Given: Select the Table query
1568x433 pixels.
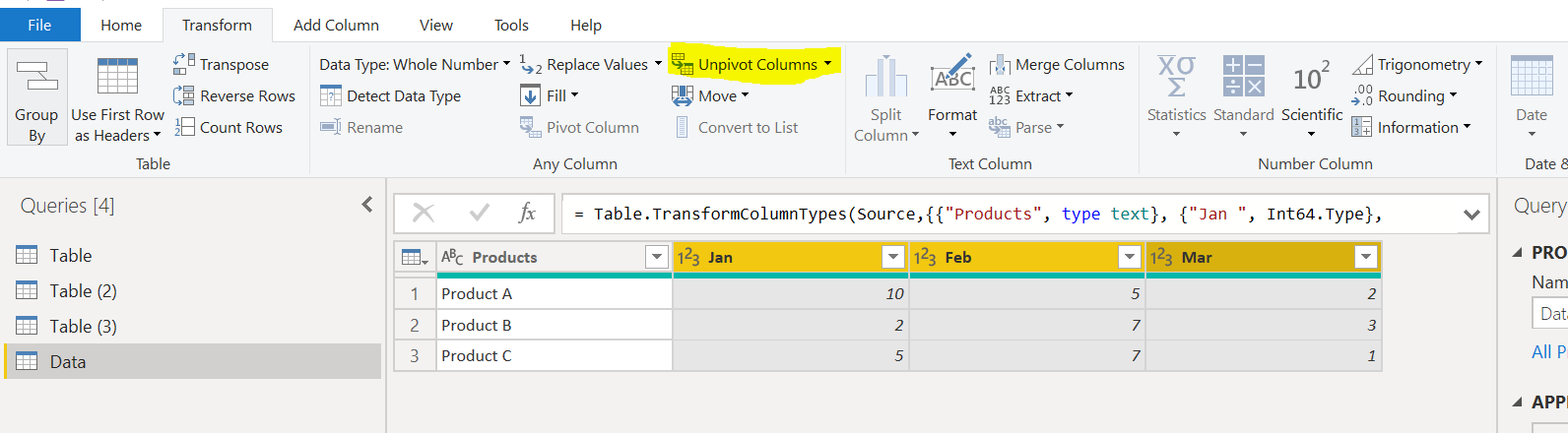Looking at the screenshot, I should click(x=193, y=255).
